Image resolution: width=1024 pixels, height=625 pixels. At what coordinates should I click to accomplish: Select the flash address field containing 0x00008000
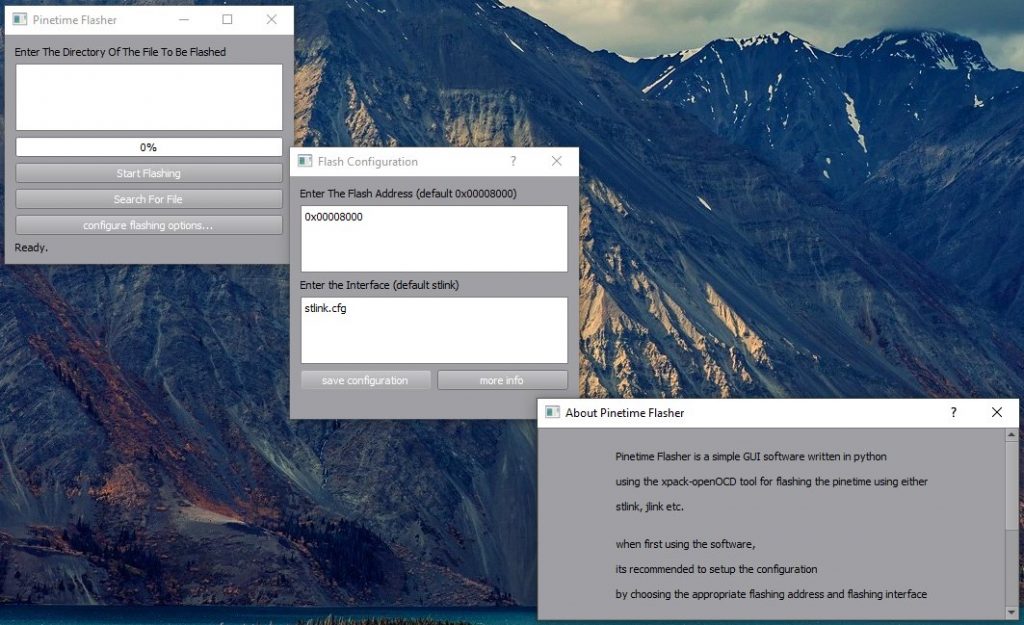pos(433,238)
